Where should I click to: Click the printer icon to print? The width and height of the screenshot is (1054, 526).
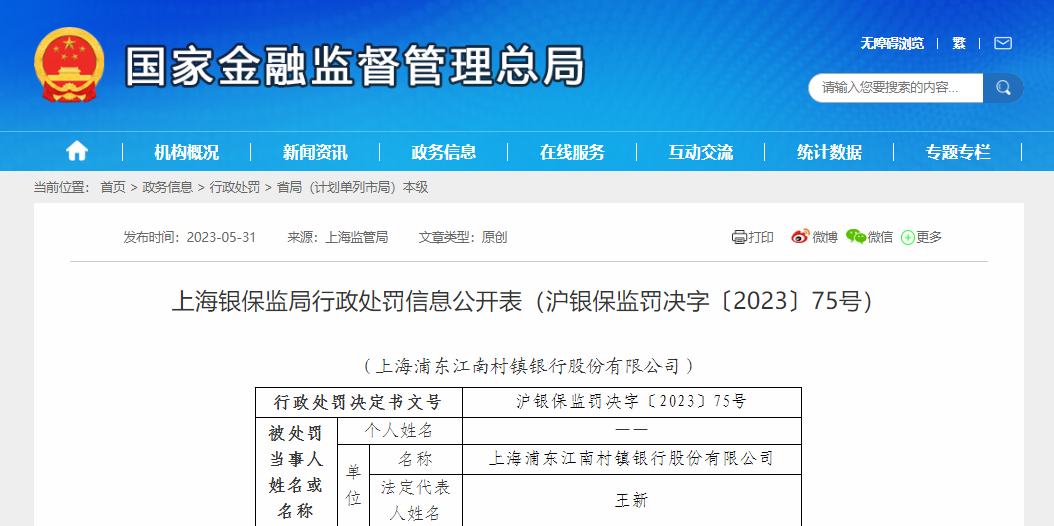point(739,237)
